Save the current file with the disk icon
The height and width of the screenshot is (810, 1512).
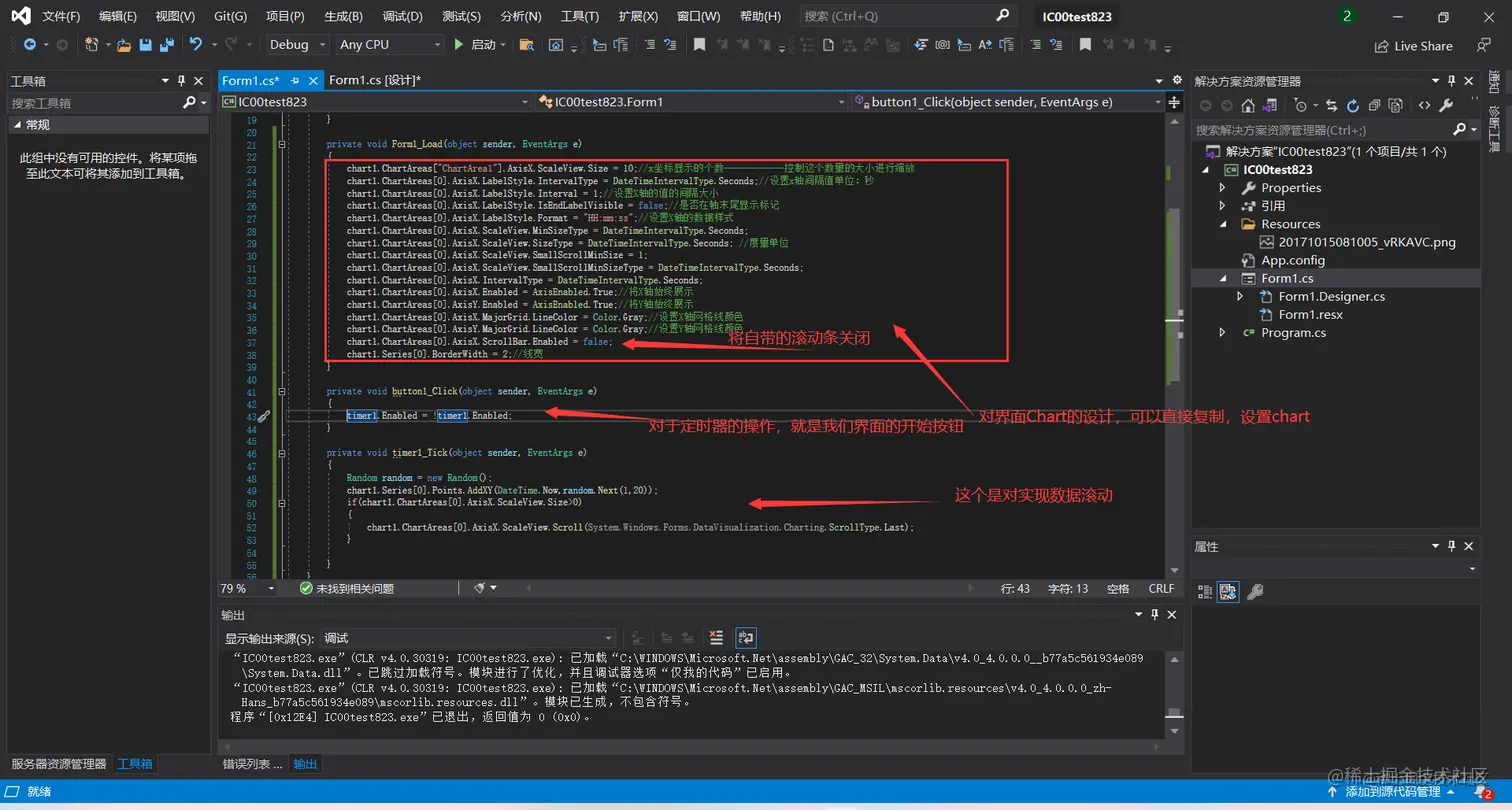145,45
